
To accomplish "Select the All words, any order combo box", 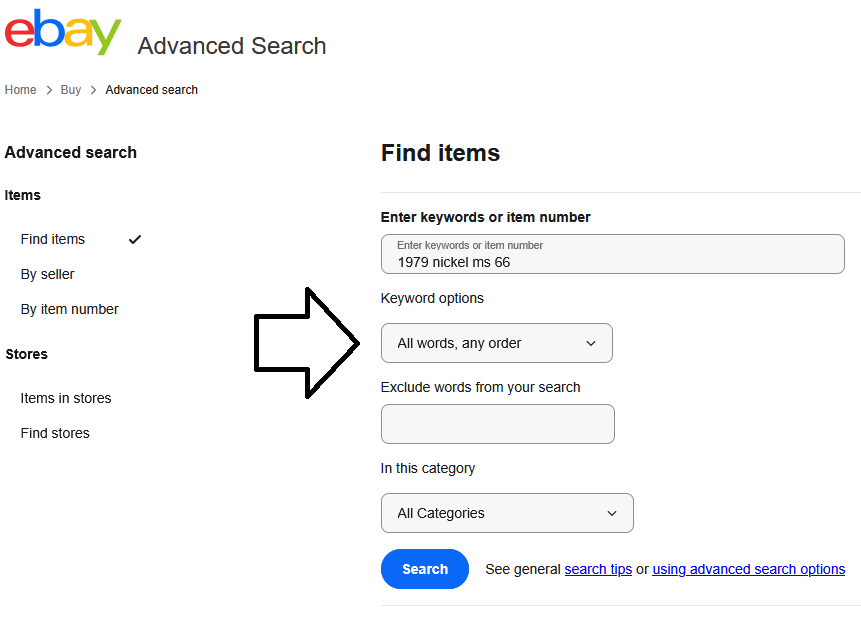I will tap(496, 343).
